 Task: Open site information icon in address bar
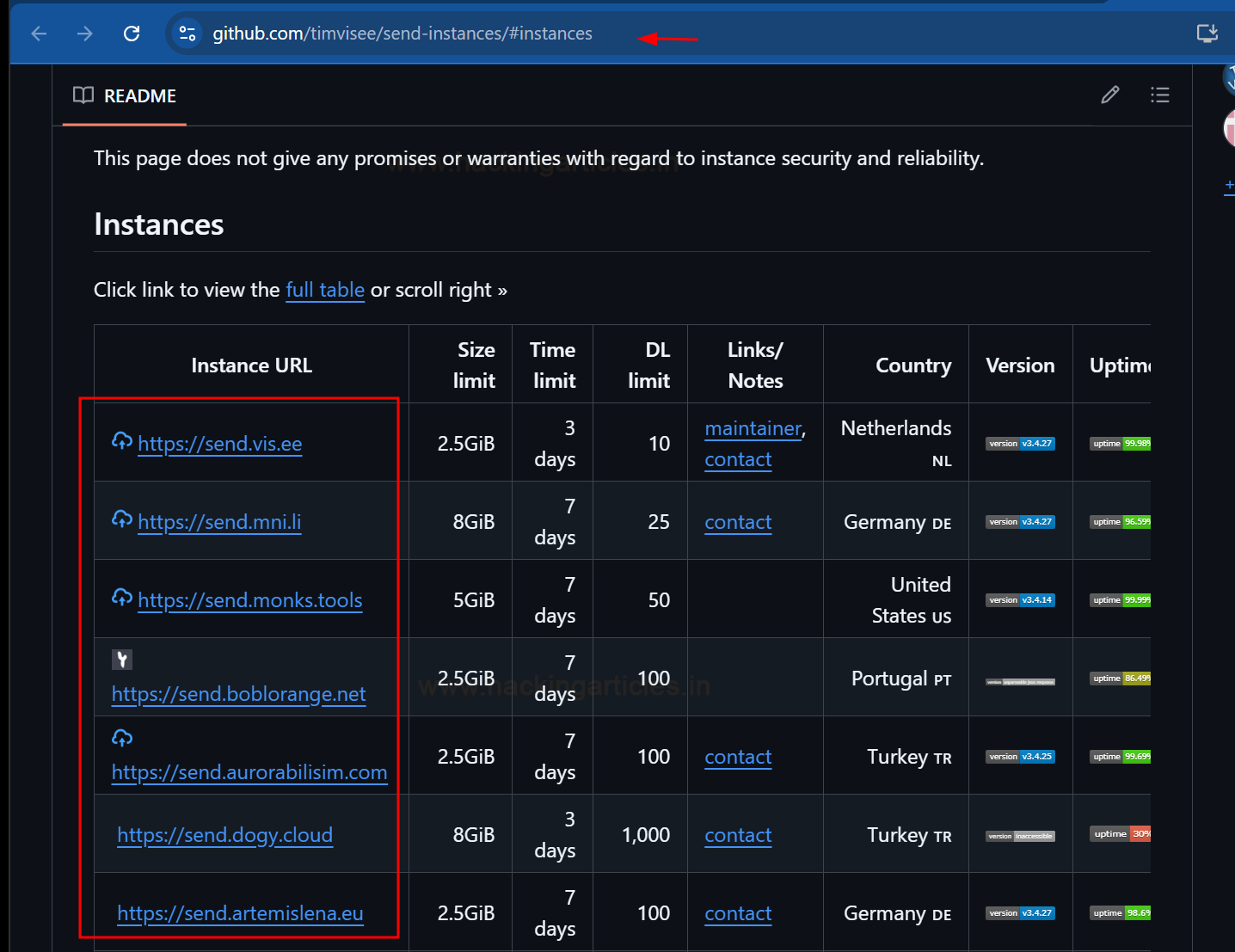[x=187, y=34]
